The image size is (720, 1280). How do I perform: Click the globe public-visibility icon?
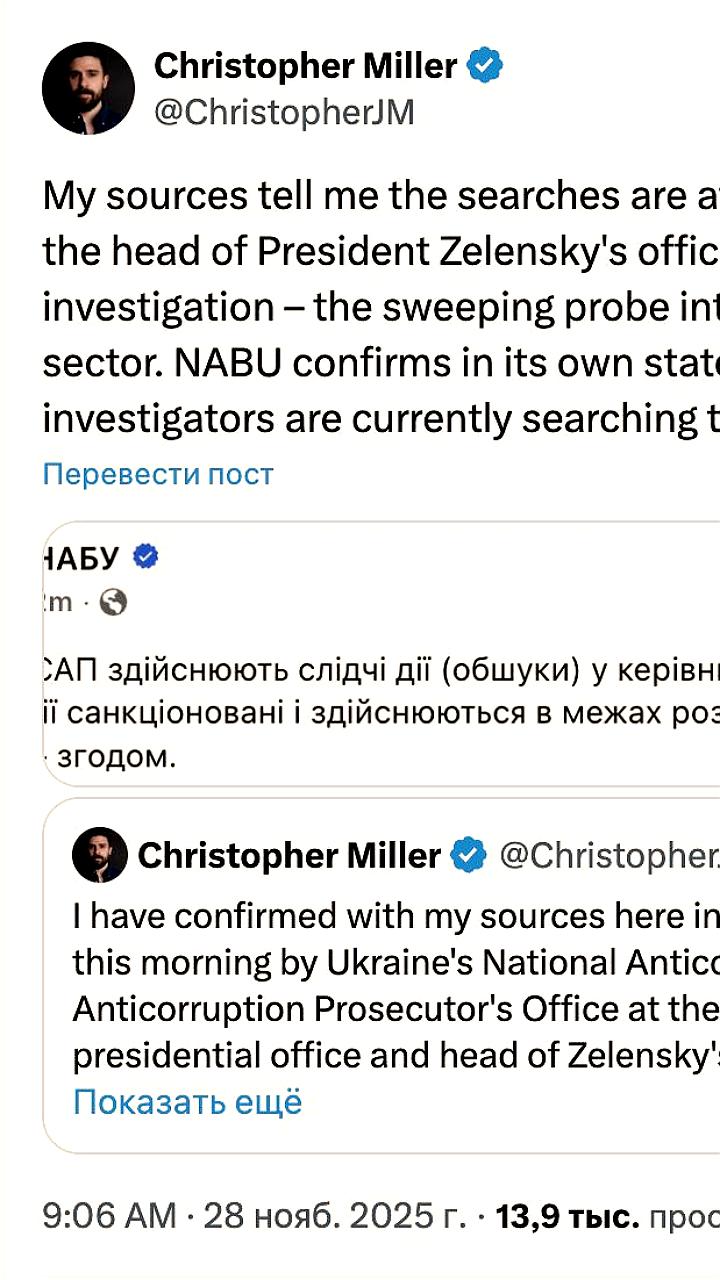click(x=115, y=603)
